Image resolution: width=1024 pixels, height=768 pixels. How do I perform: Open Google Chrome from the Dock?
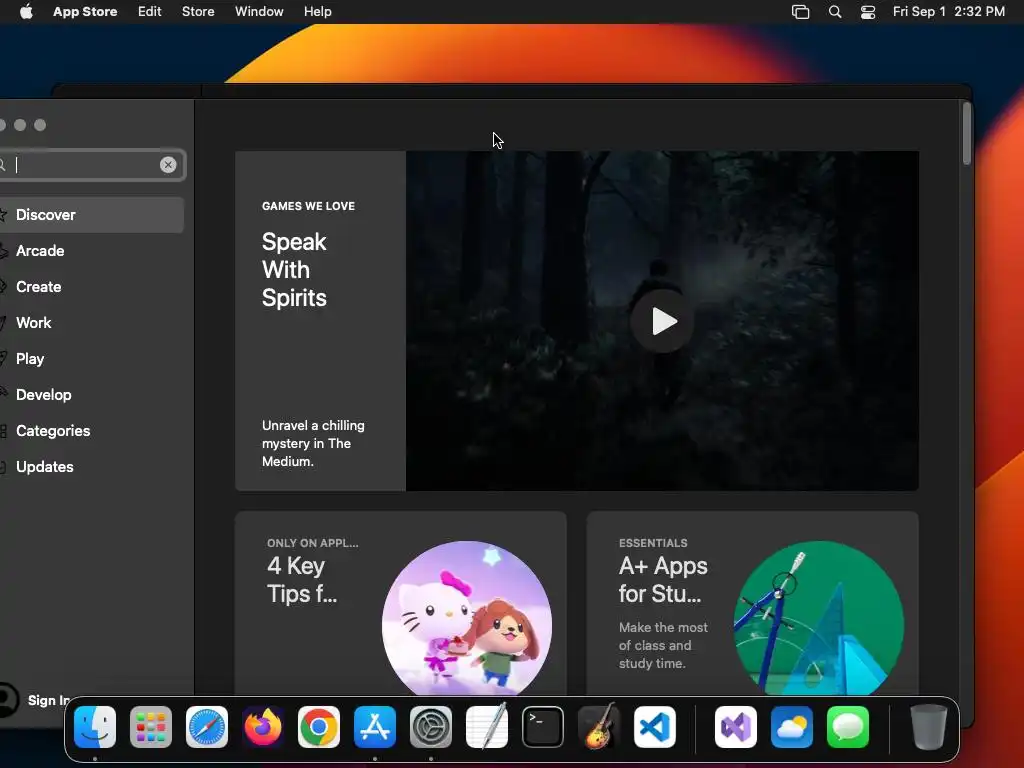319,727
